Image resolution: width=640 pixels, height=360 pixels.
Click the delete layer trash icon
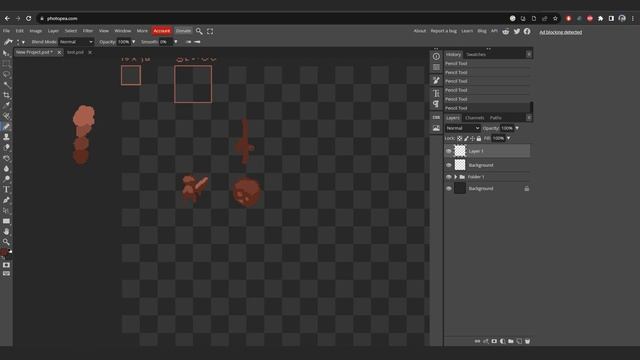[x=527, y=341]
